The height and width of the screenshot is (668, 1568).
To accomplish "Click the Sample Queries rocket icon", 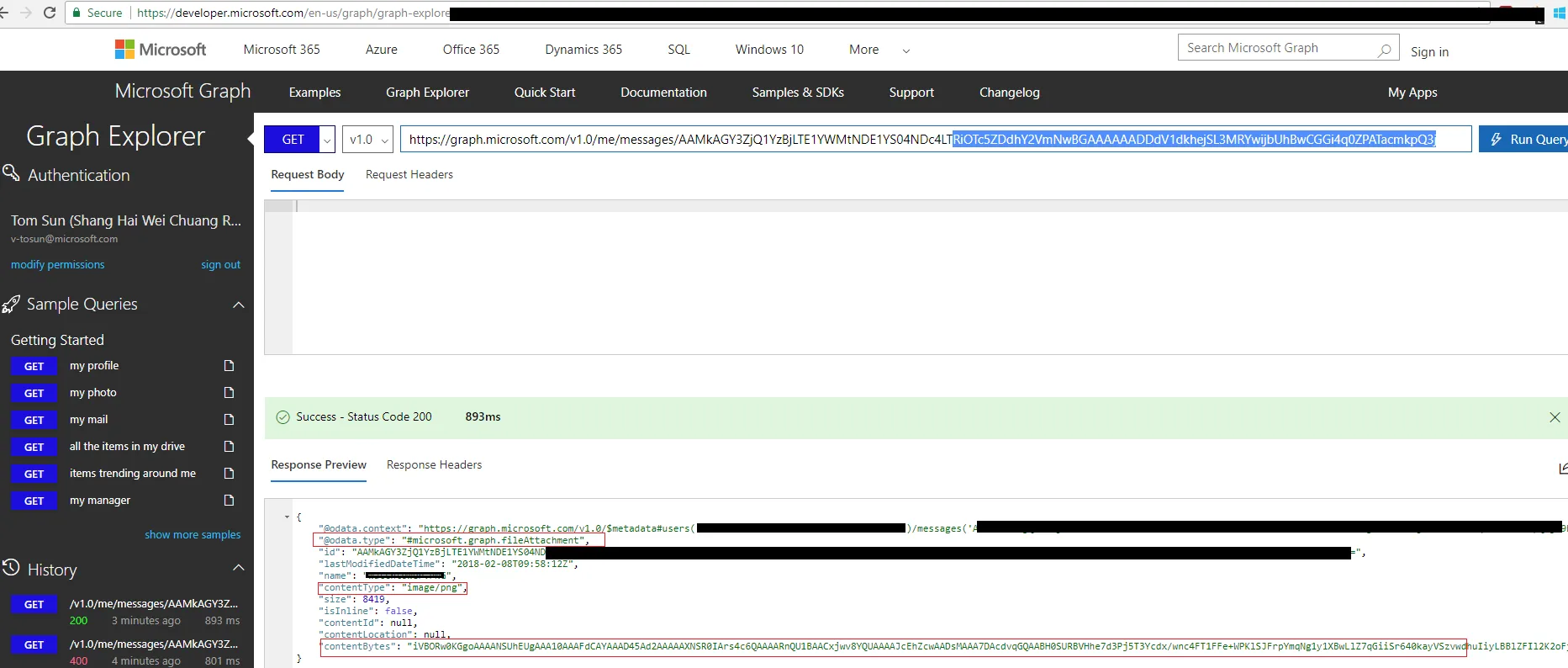I will 11,304.
